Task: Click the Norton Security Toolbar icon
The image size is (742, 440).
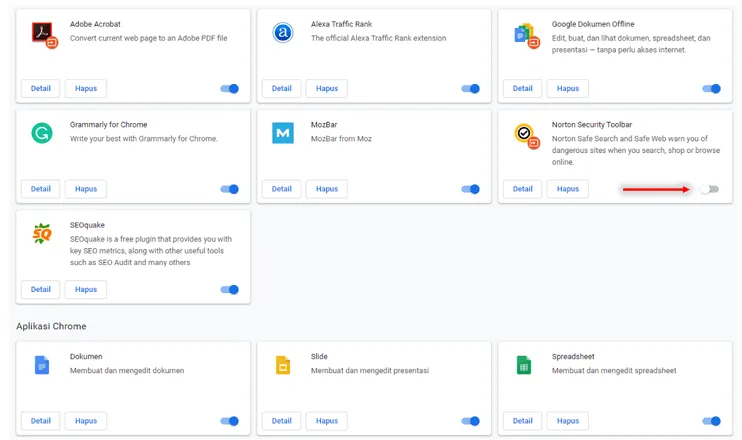Action: [526, 135]
